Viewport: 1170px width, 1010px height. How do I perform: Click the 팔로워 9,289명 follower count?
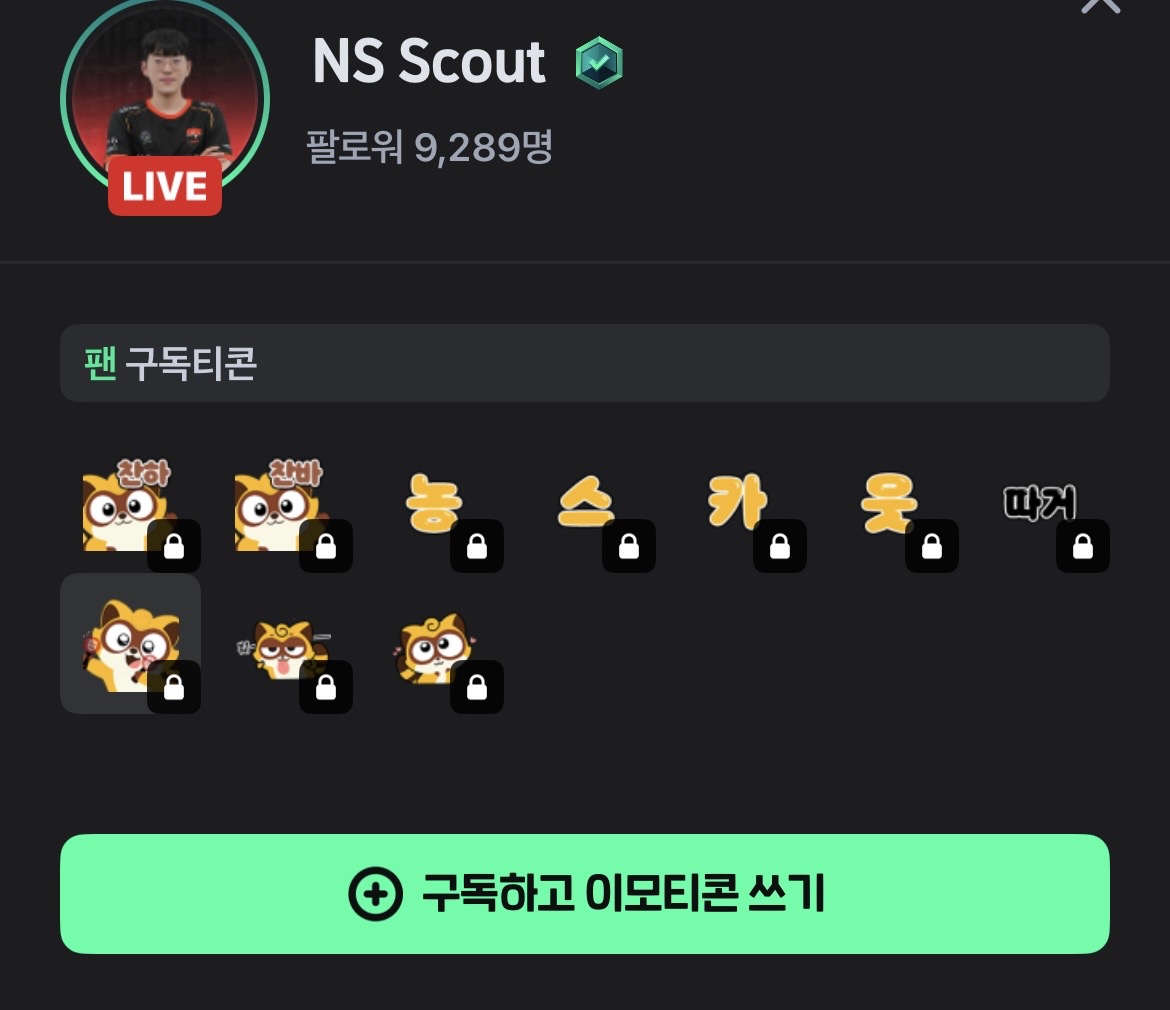pyautogui.click(x=429, y=147)
